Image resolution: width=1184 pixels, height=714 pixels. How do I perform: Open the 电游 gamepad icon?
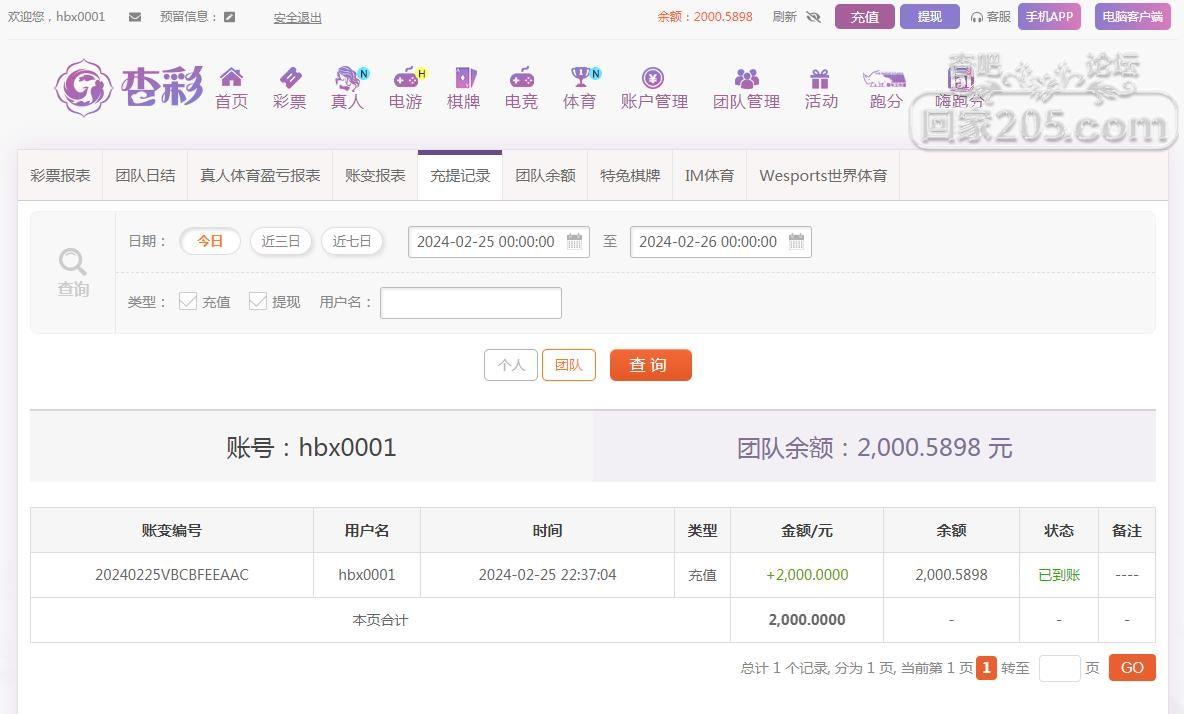click(408, 77)
